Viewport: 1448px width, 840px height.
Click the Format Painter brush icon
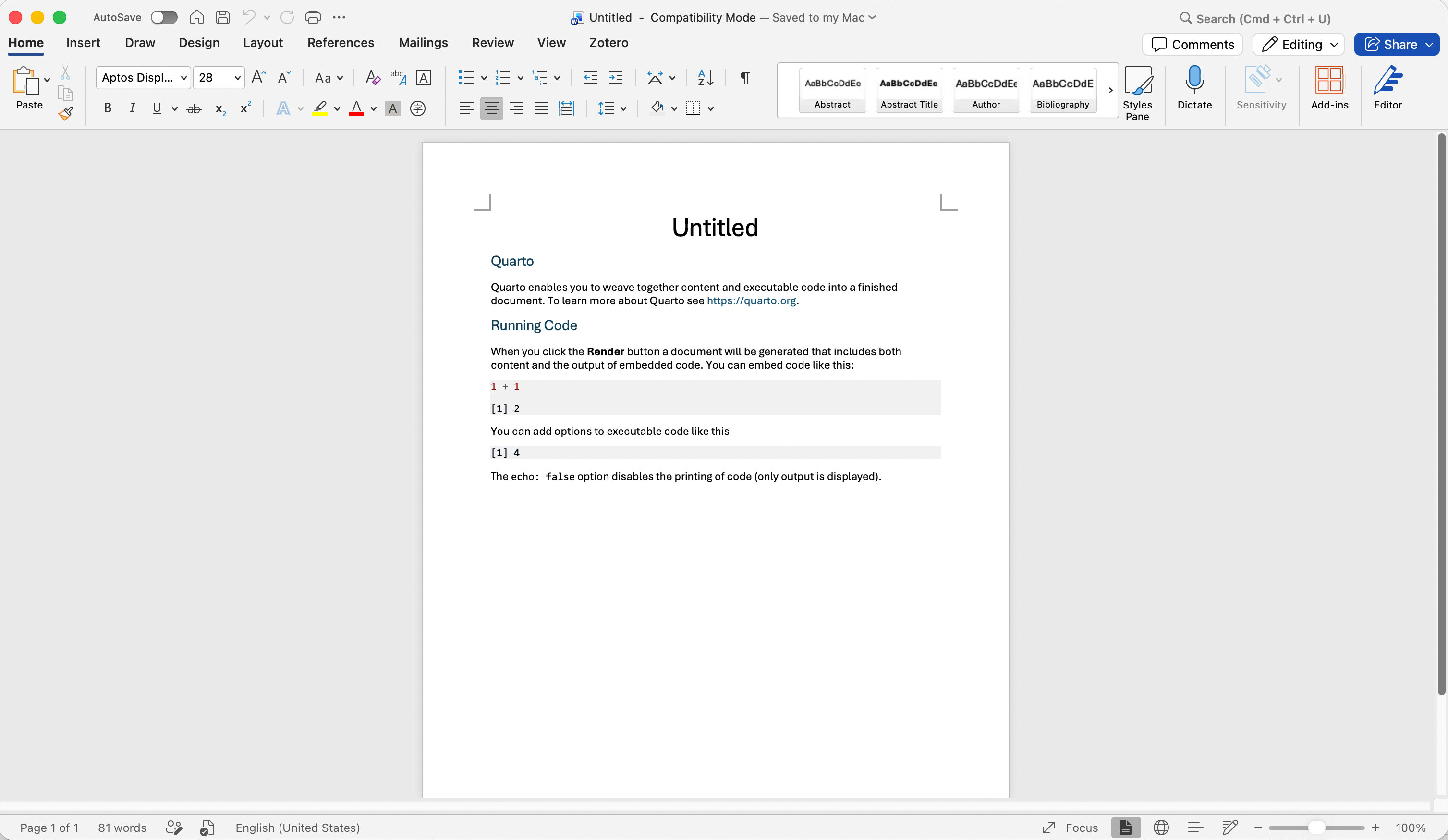65,114
